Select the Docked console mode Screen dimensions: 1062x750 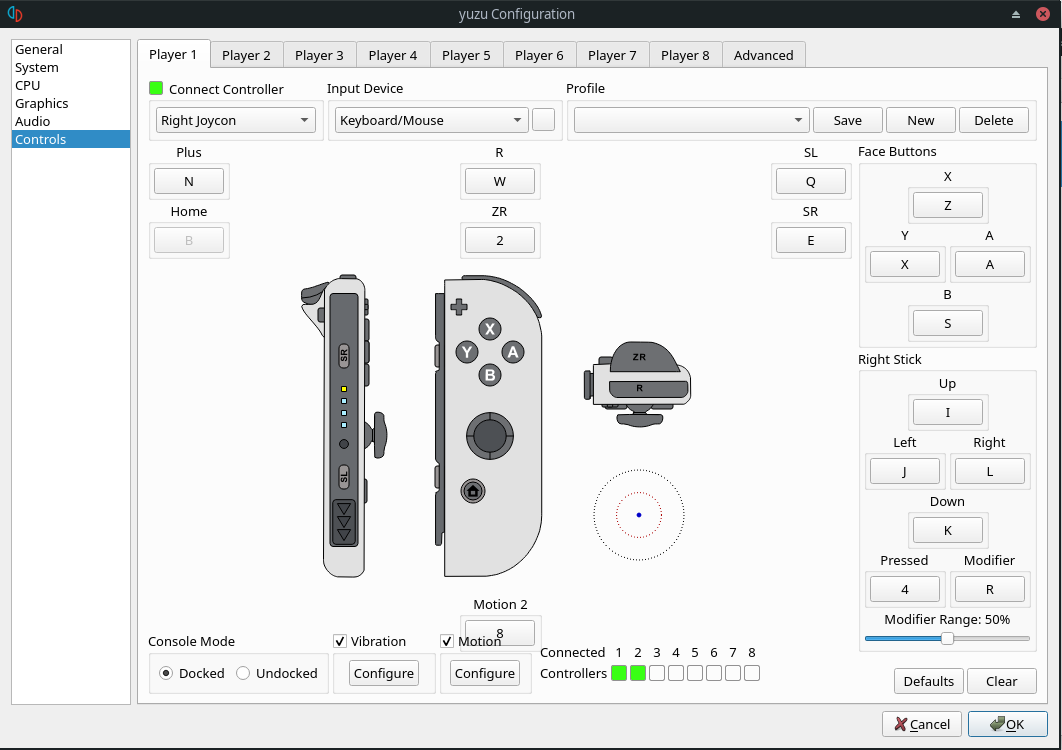(166, 673)
